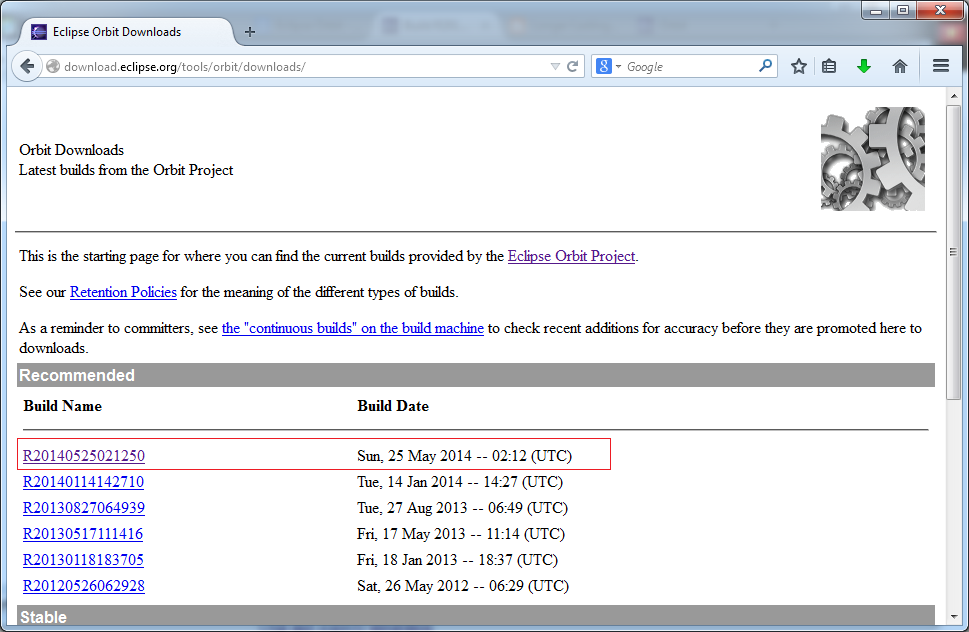Click the 'Build Date' column header
Image resolution: width=969 pixels, height=632 pixels.
[x=393, y=406]
